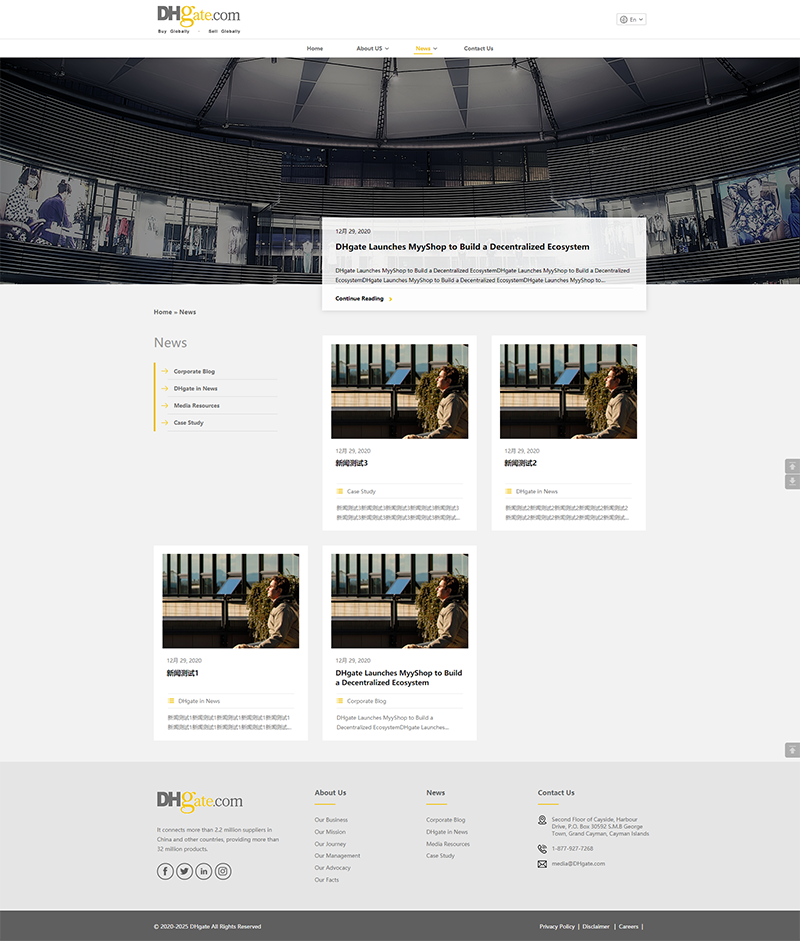The image size is (800, 941).
Task: Open the thumbnail image of the 新闻测试2 card
Action: pos(568,391)
